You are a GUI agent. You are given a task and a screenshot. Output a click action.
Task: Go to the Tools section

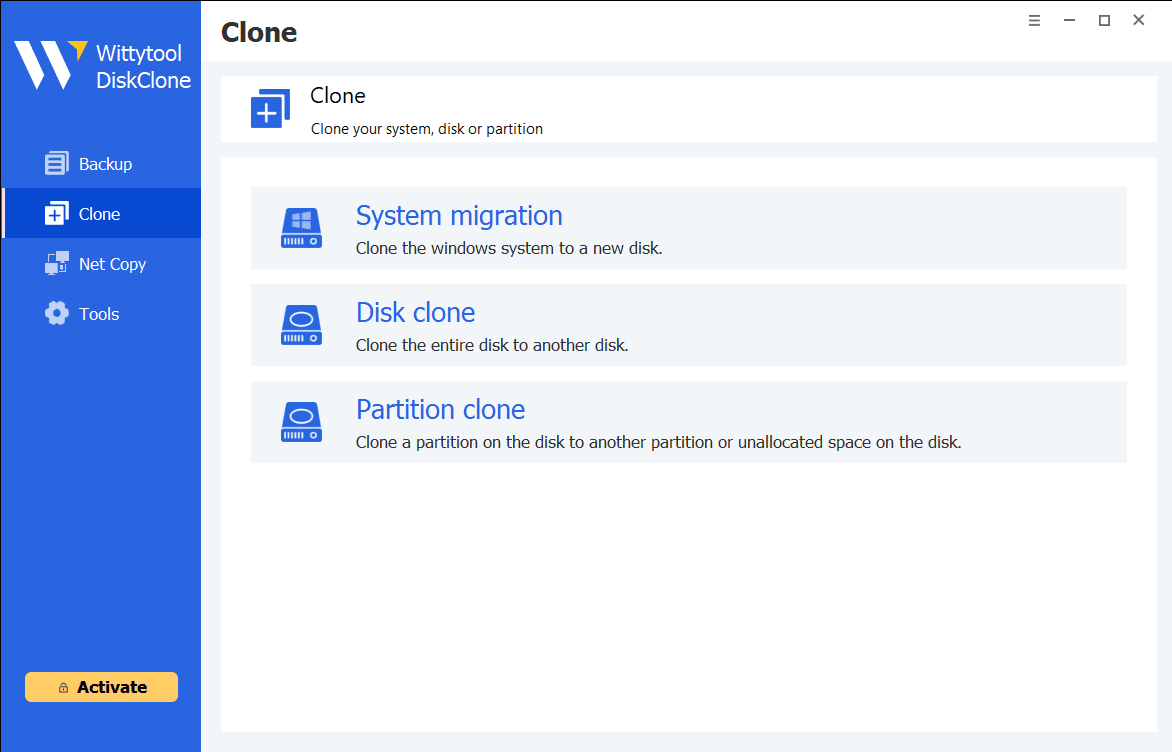(99, 314)
